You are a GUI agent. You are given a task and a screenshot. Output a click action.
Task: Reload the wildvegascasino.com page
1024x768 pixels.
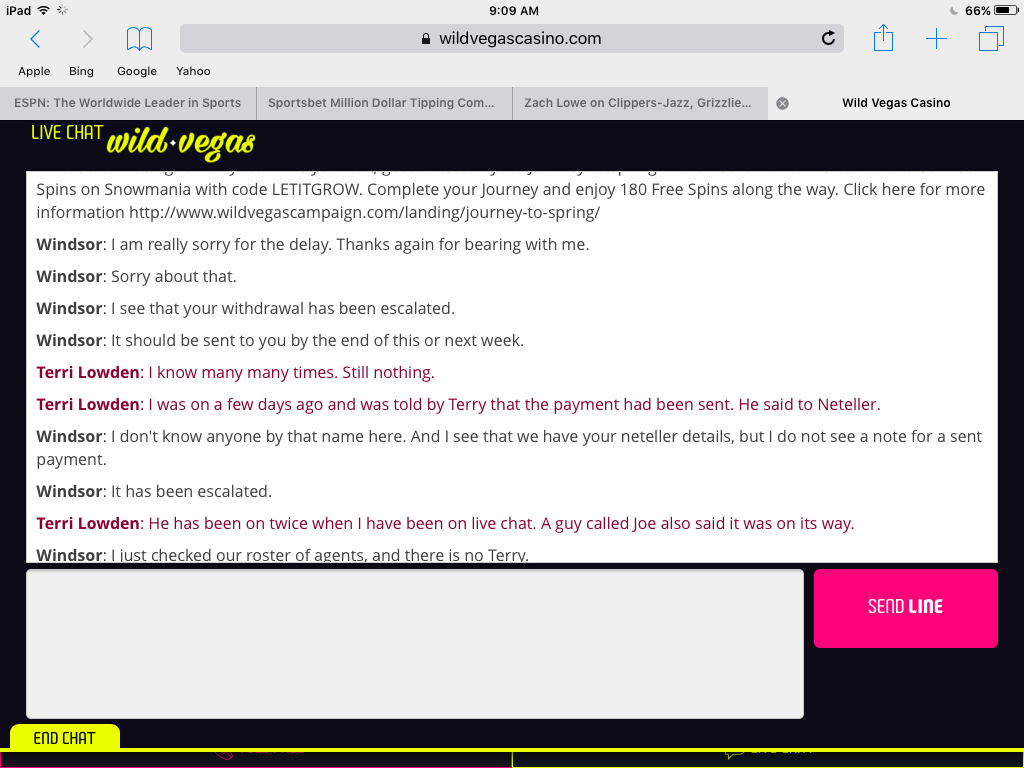click(x=828, y=39)
